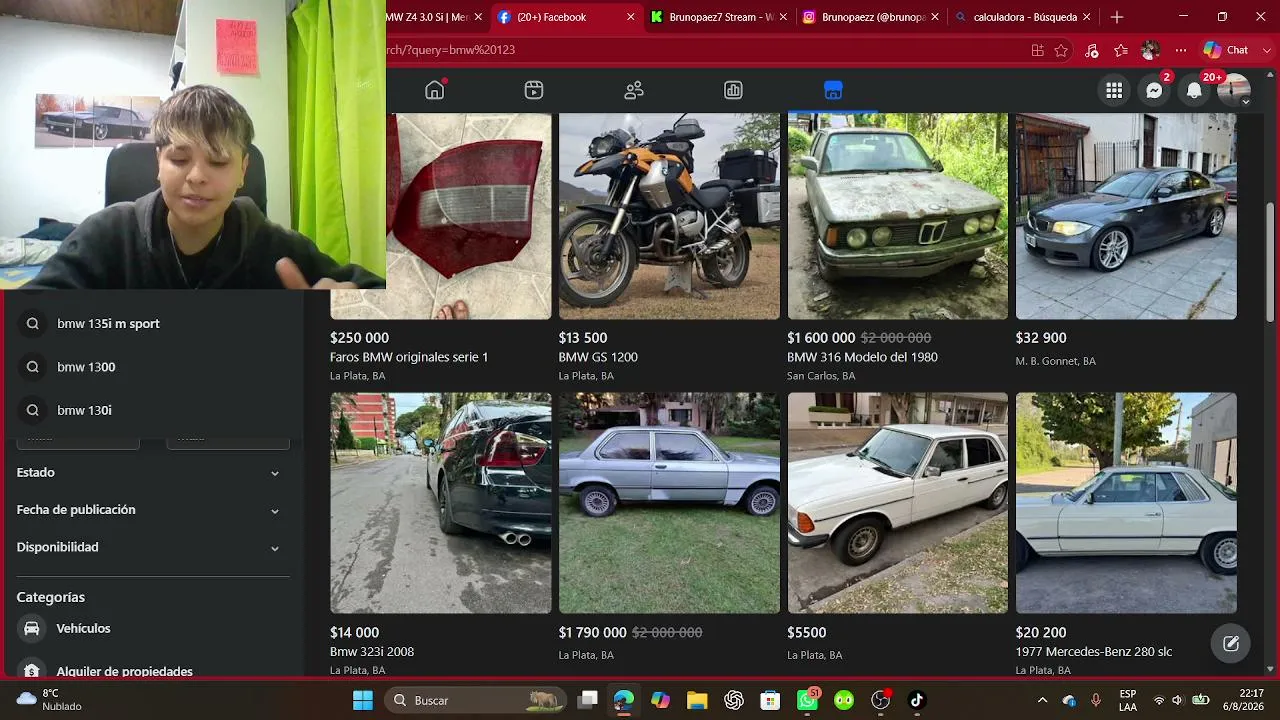The image size is (1280, 720).
Task: Open the browser favorites list icon
Action: [1121, 50]
